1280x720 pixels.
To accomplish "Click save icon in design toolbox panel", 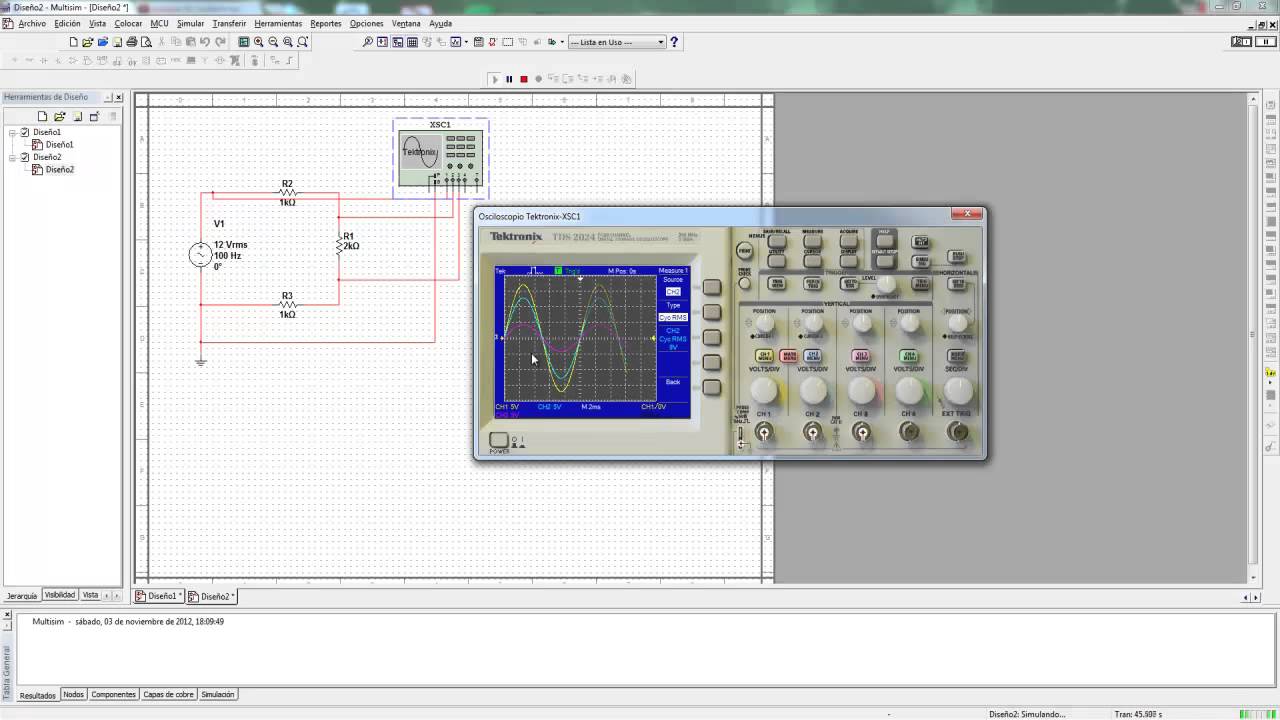I will (x=77, y=116).
